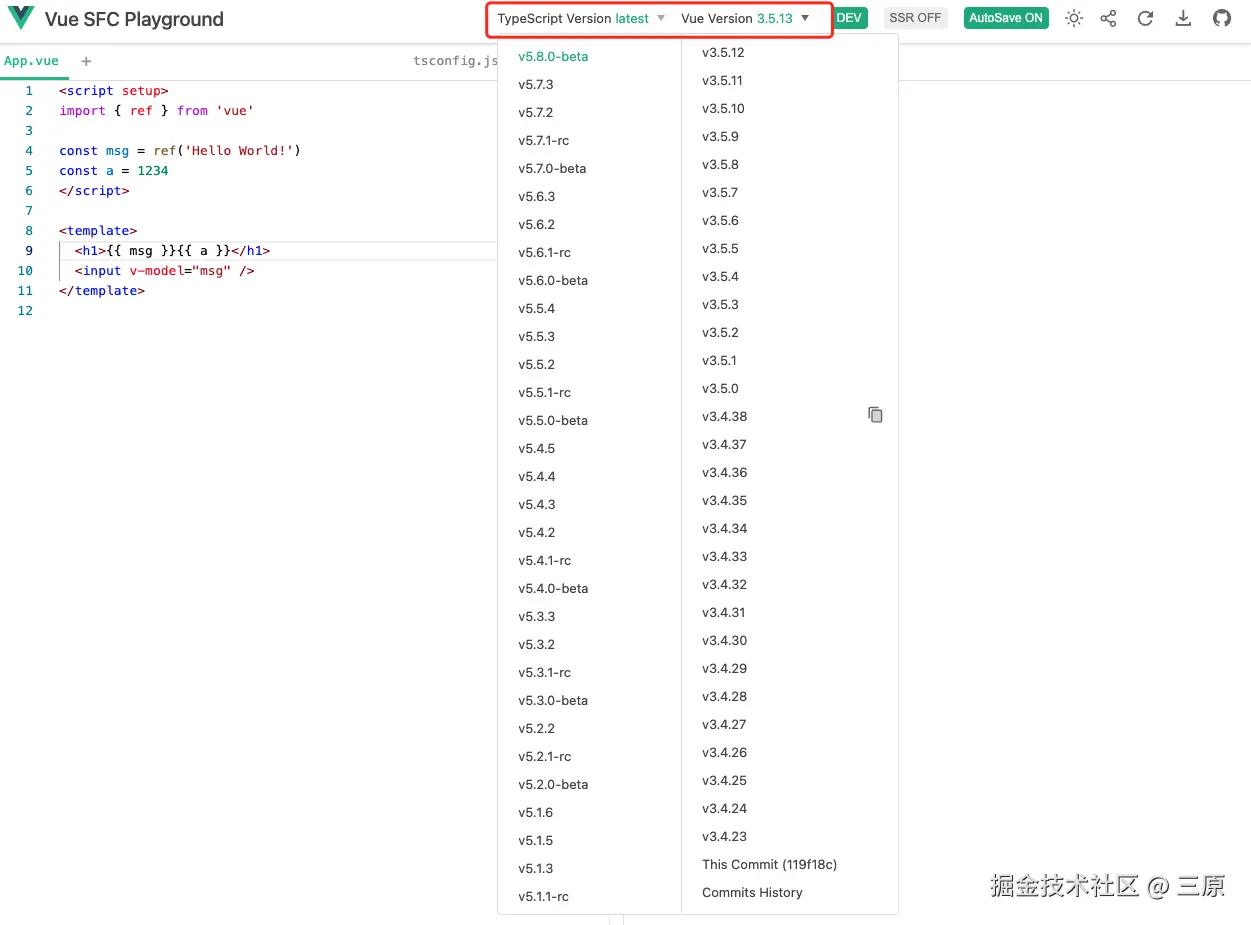Open the GitHub repository icon
1251x925 pixels.
point(1221,18)
